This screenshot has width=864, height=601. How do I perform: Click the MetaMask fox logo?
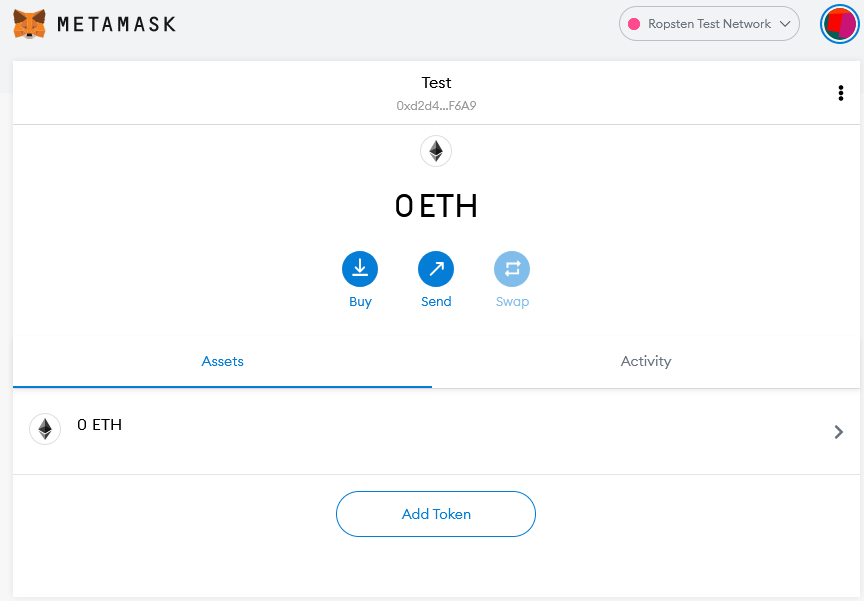tap(29, 24)
